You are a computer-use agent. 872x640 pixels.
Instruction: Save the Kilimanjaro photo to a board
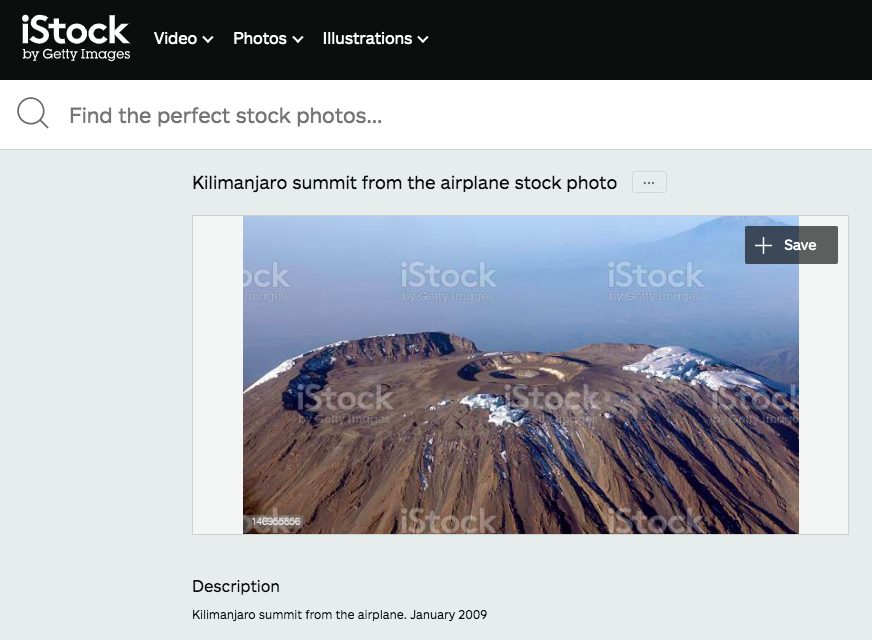click(x=791, y=245)
